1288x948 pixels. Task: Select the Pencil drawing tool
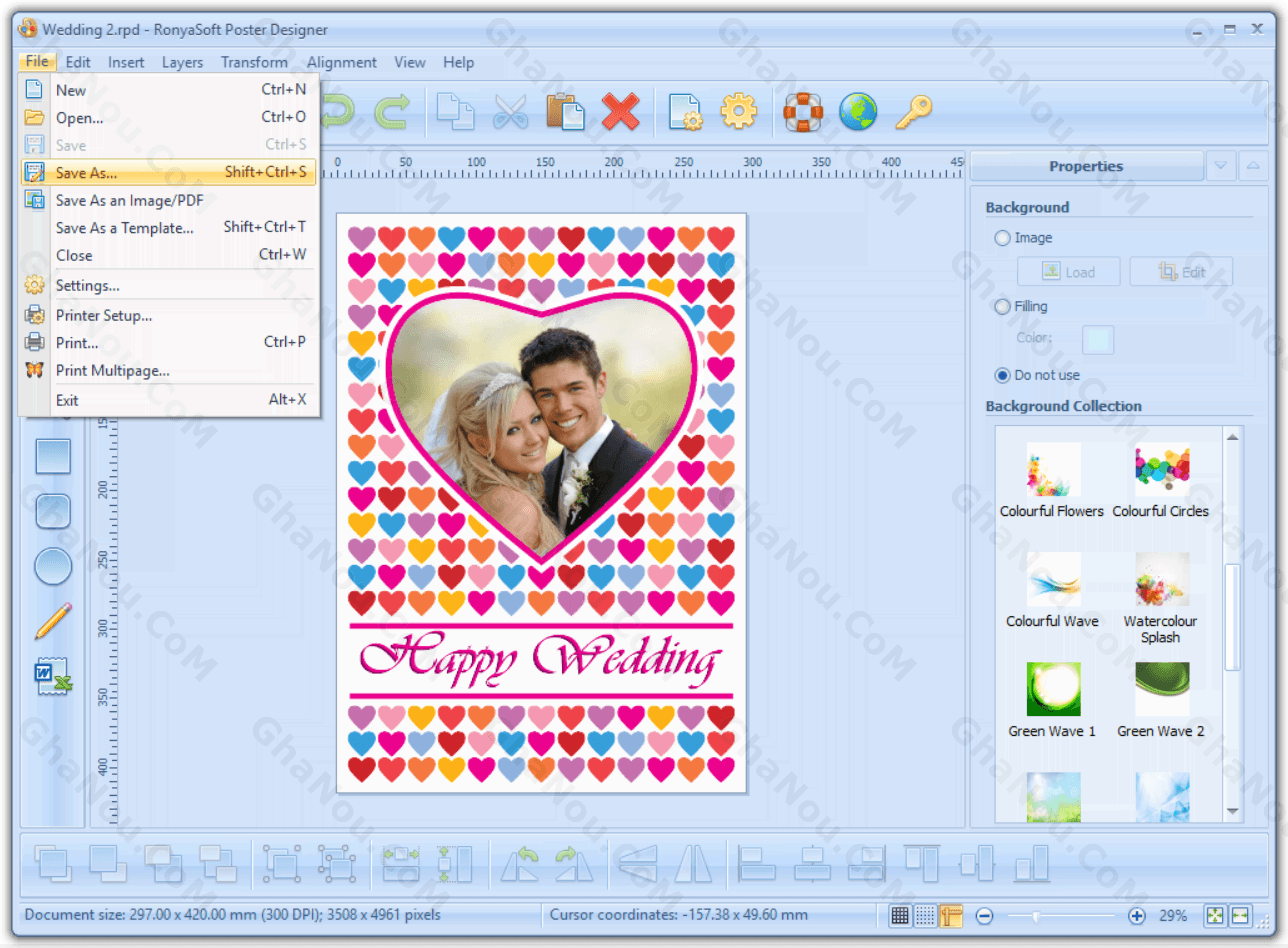[x=53, y=621]
